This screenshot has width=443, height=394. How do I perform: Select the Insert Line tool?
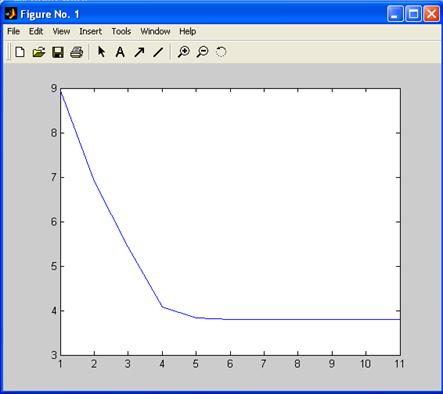pyautogui.click(x=158, y=52)
